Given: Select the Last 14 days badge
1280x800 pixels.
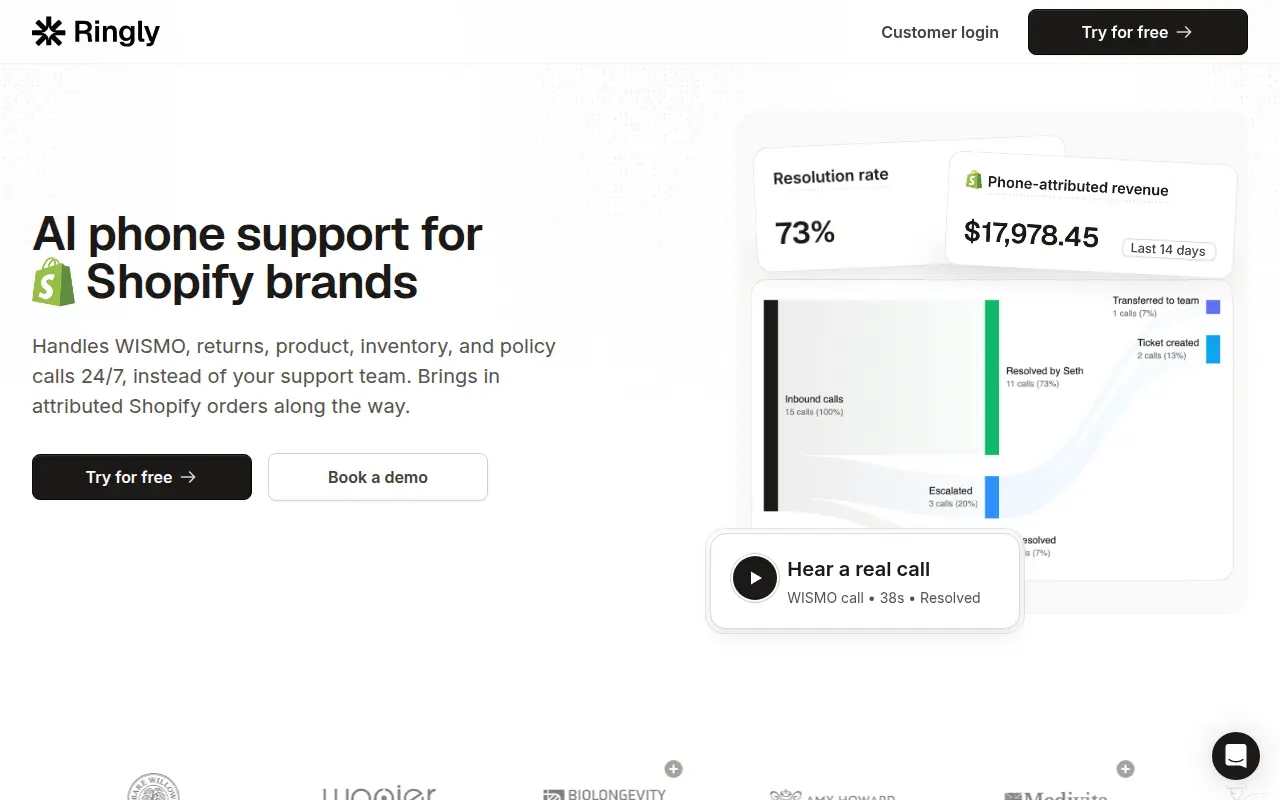Looking at the screenshot, I should (1168, 250).
